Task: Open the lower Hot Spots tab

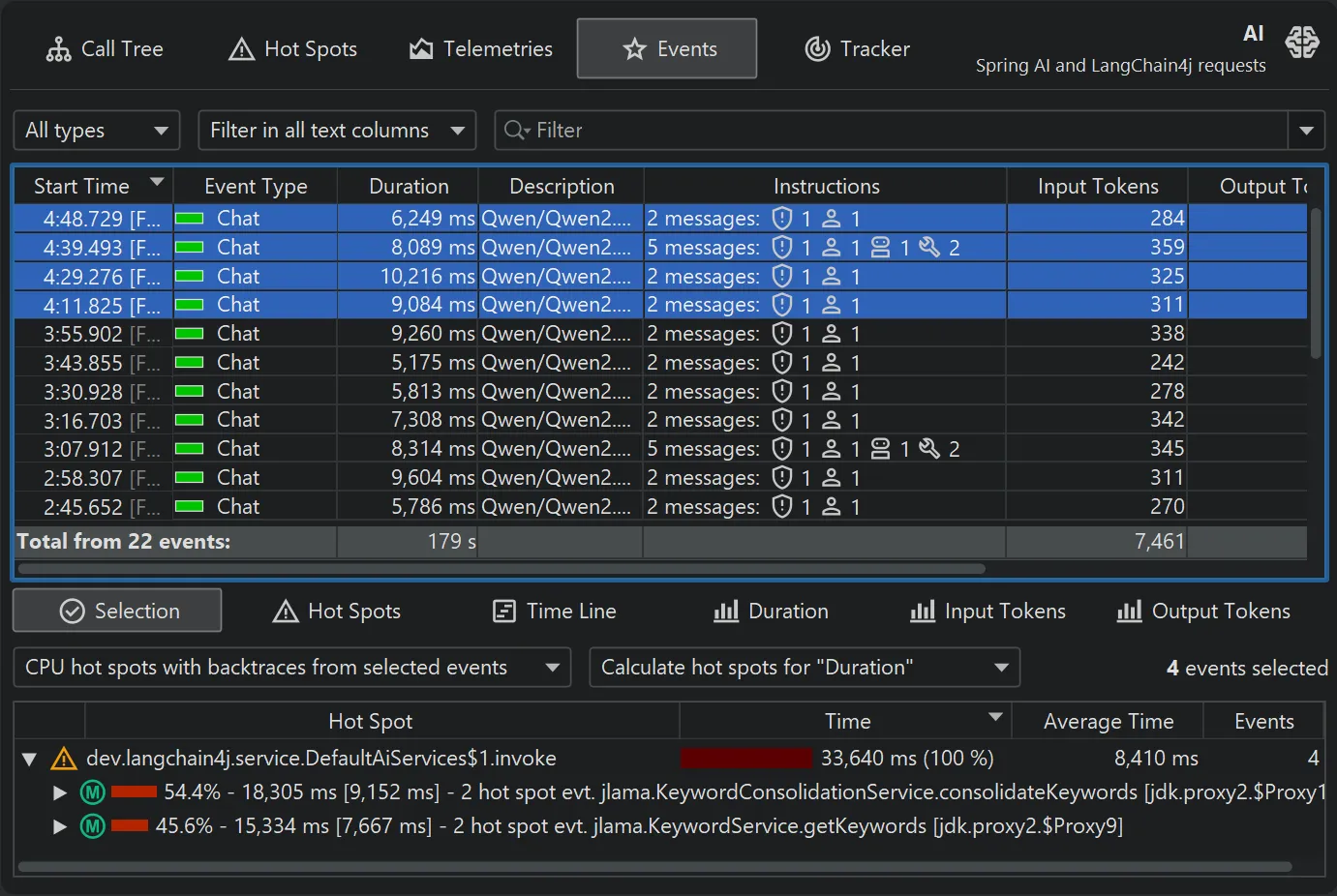Action: tap(336, 611)
